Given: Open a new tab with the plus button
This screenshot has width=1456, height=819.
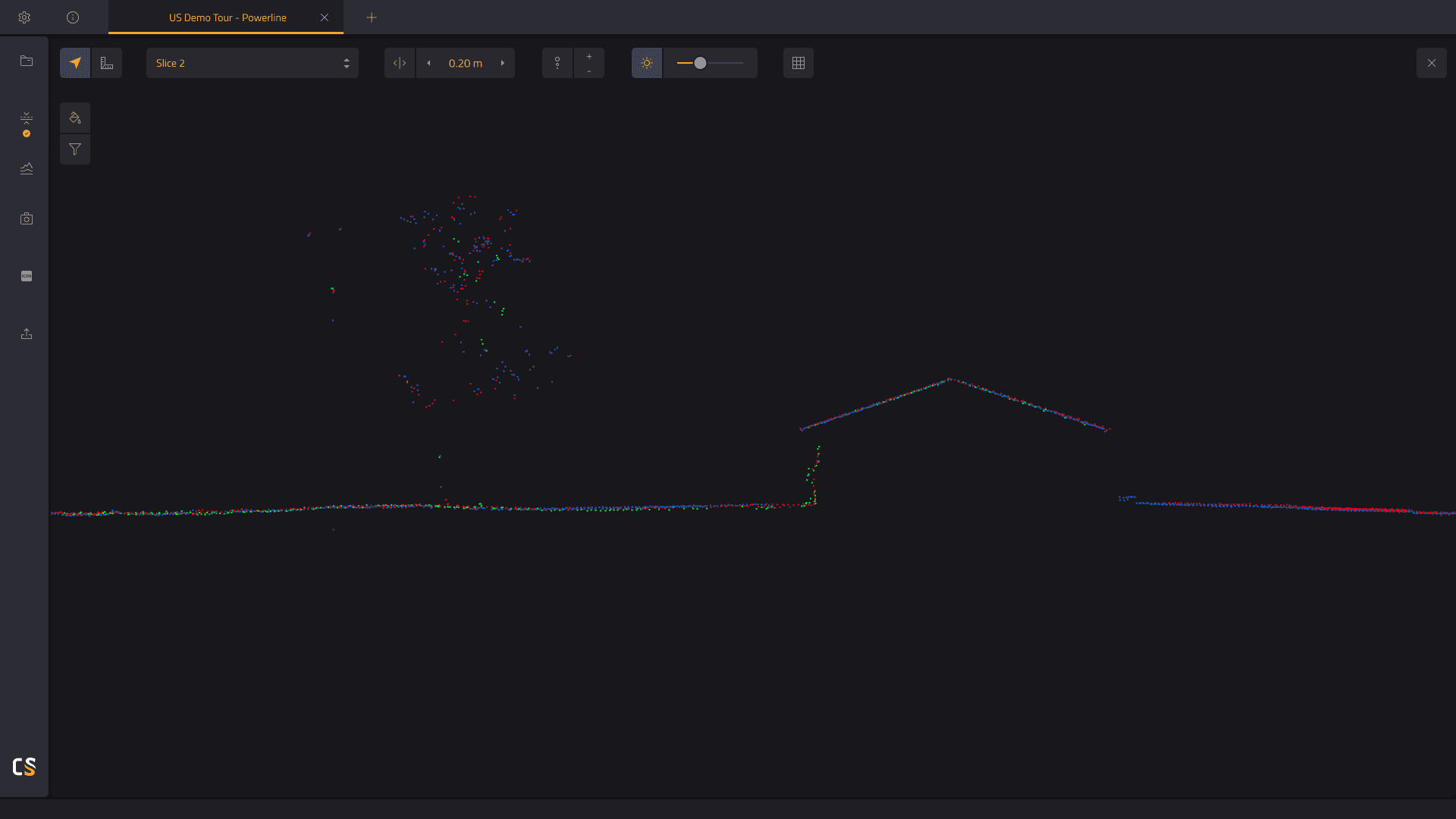Looking at the screenshot, I should 372,17.
